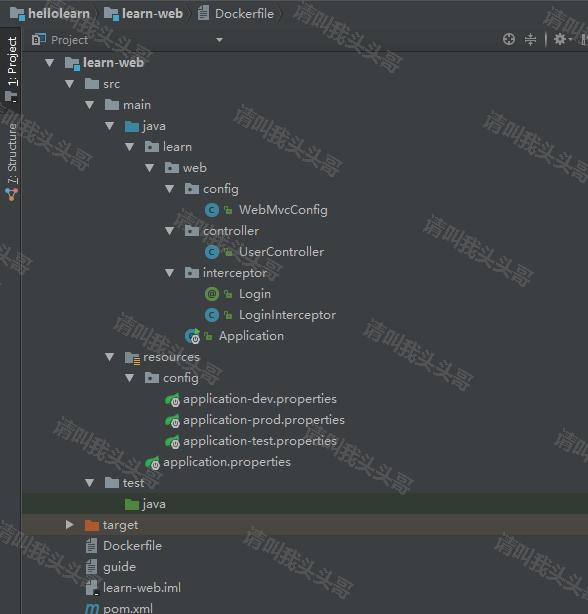Collapse the interceptor package node
588x614 pixels.
[x=170, y=273]
